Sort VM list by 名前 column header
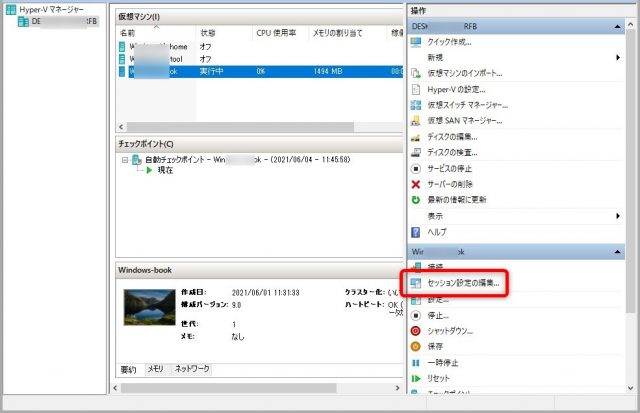 156,33
